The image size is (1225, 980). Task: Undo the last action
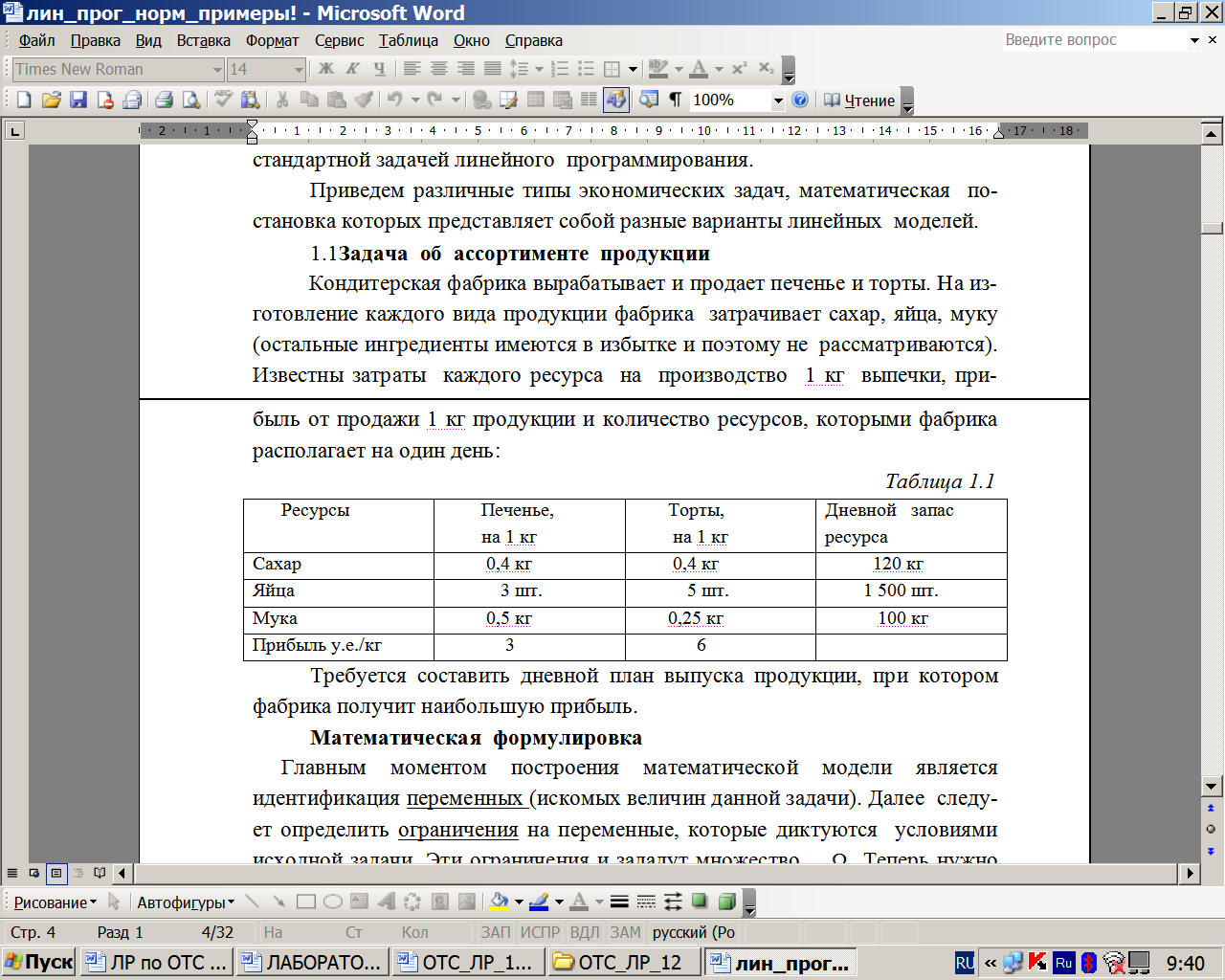coord(394,100)
